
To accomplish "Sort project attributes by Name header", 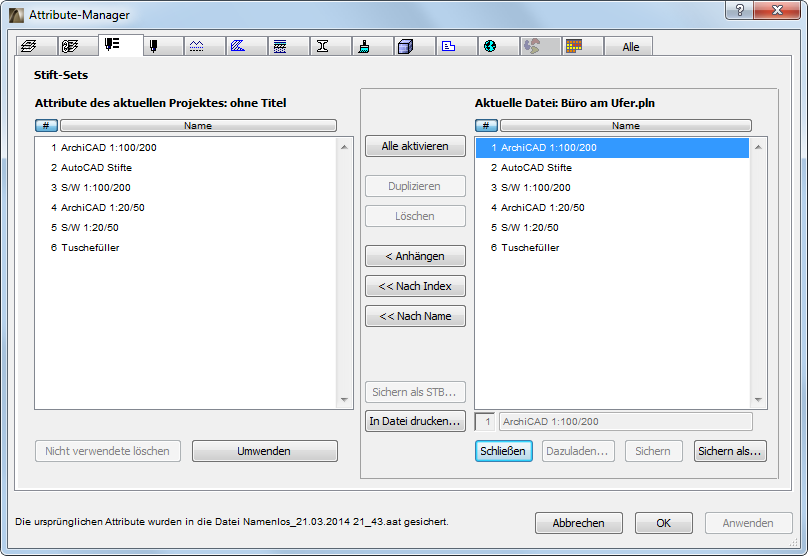I will (x=198, y=125).
